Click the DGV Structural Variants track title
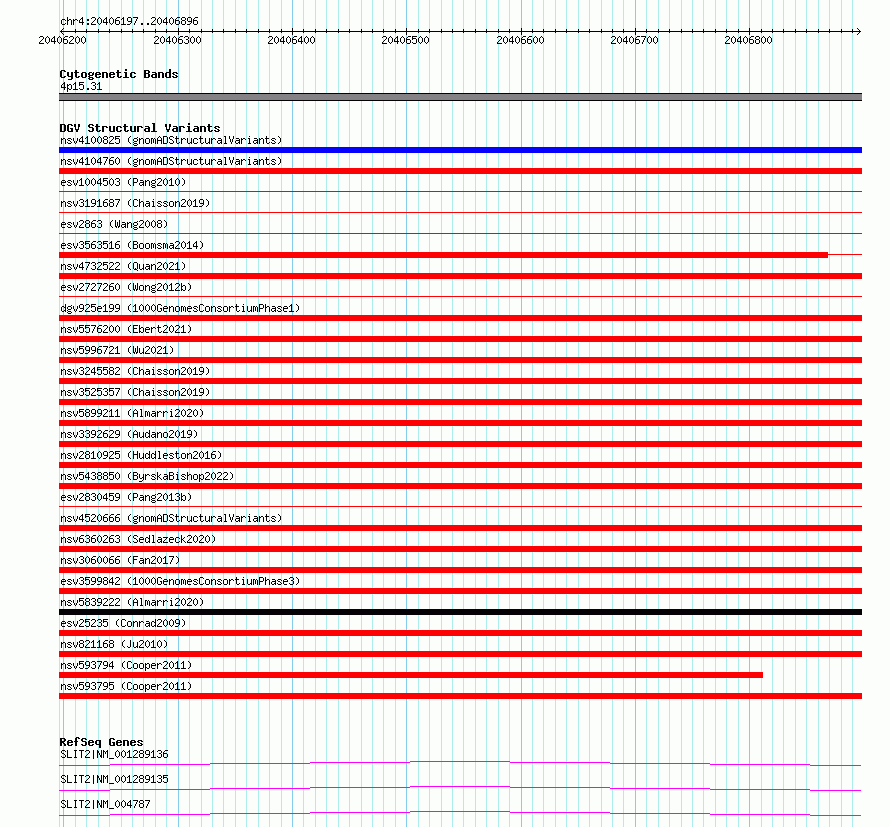This screenshot has width=890, height=827. point(140,128)
